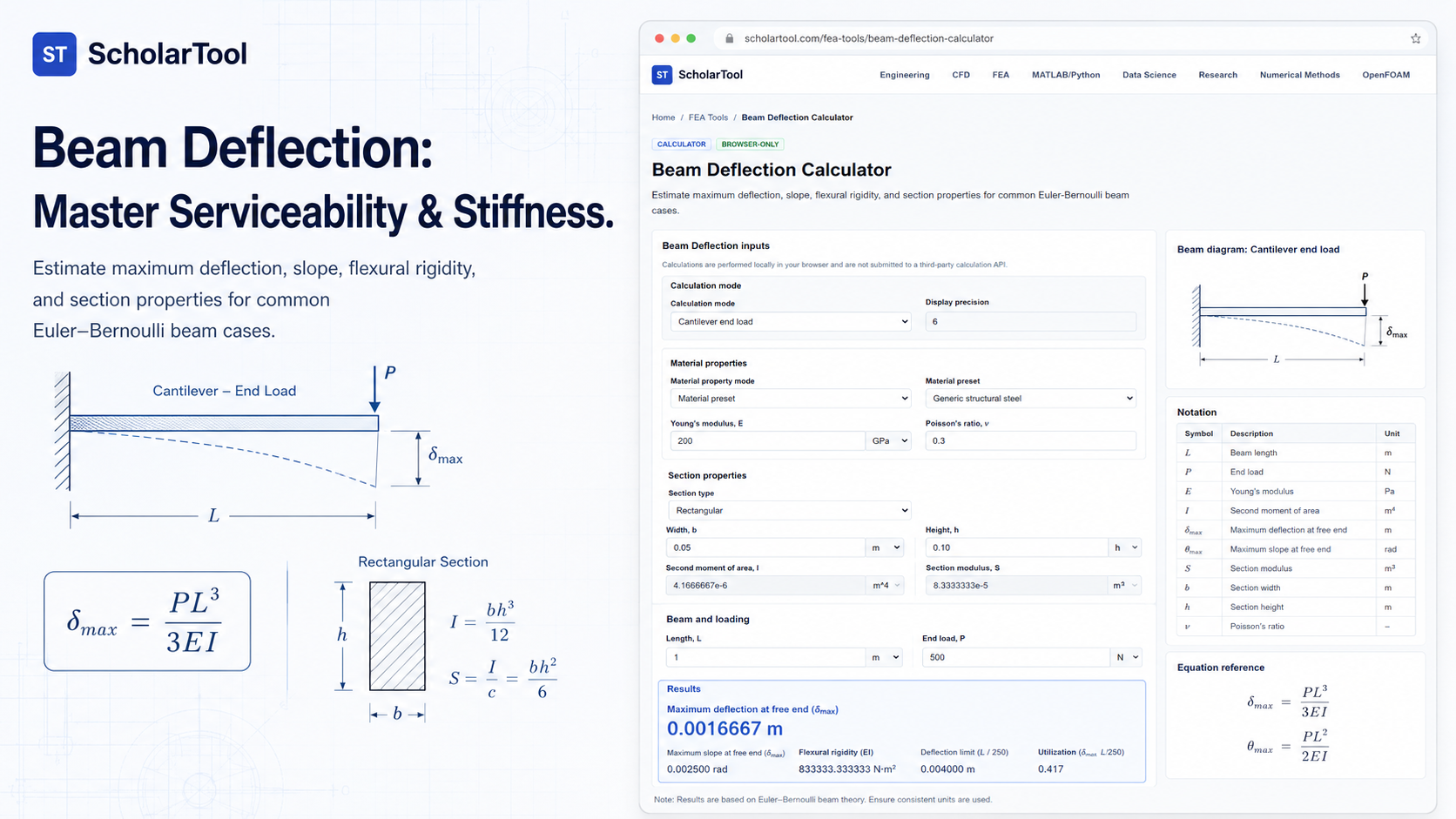Click Second moment of area notation row

click(x=1296, y=511)
